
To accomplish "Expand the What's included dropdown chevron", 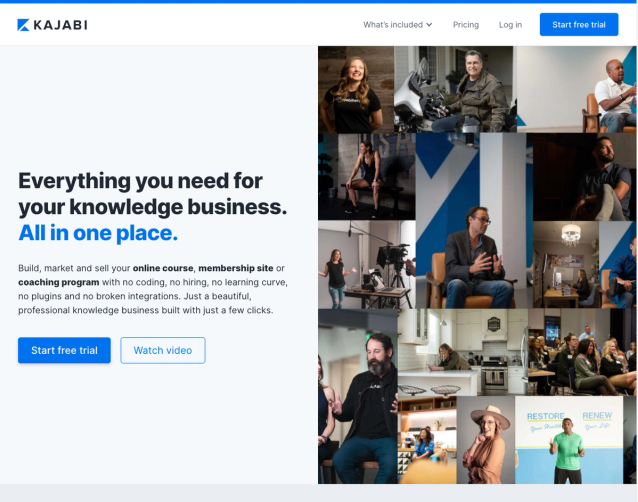I will point(429,25).
